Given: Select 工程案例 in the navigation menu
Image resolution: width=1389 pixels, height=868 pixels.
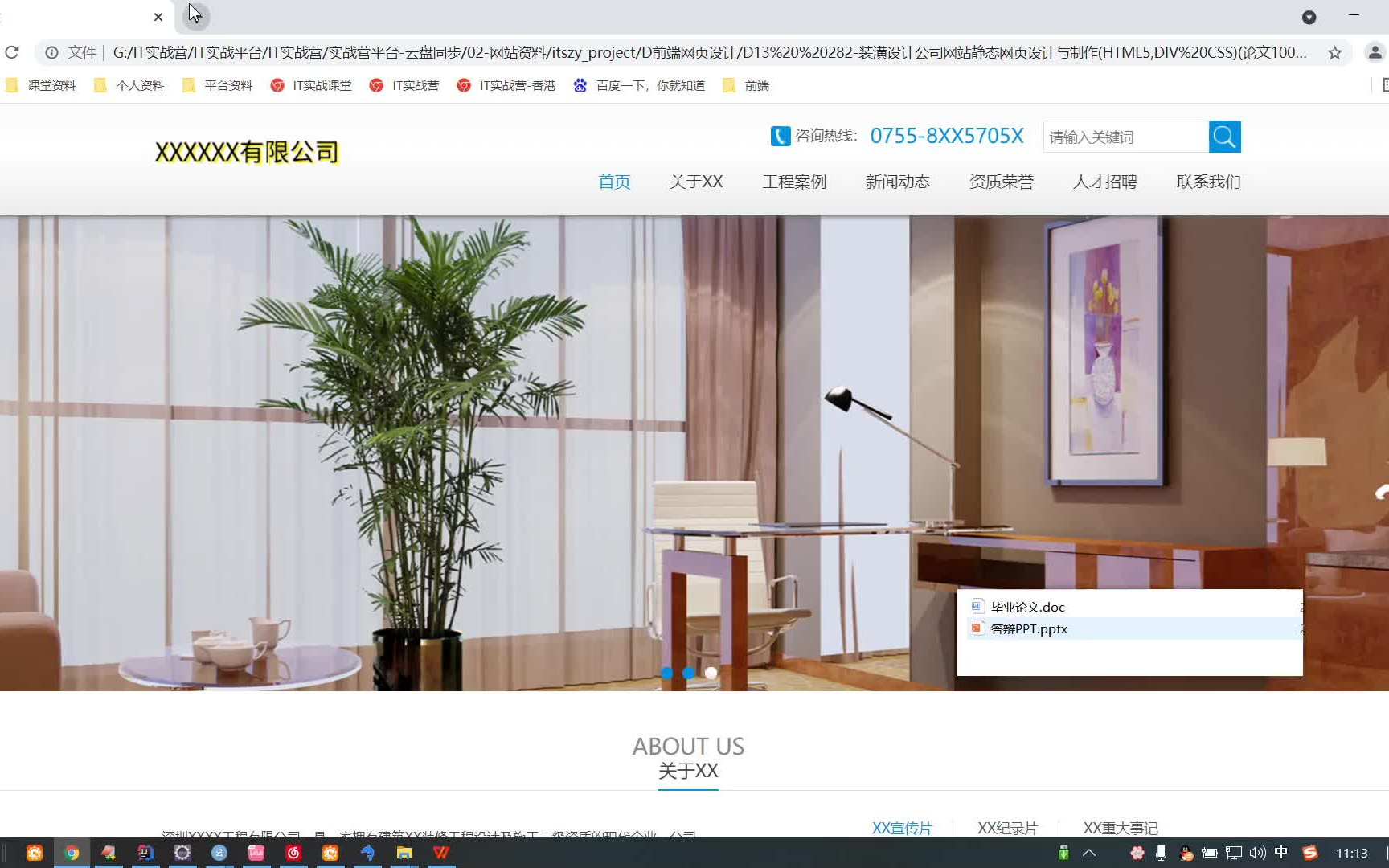Looking at the screenshot, I should pos(794,182).
